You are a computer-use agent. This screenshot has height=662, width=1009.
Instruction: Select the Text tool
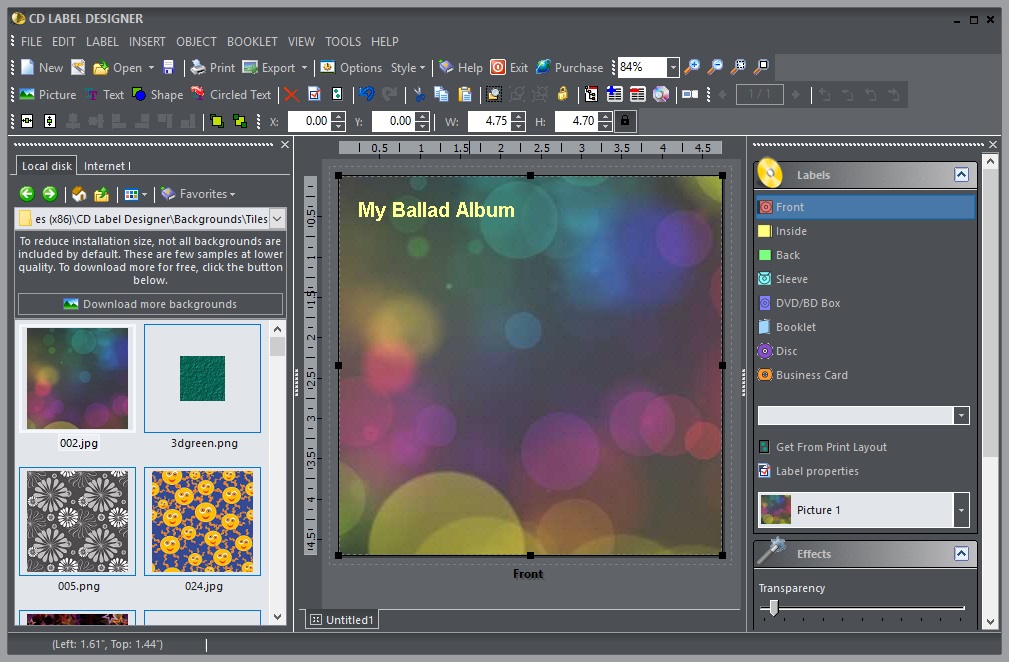tap(104, 94)
